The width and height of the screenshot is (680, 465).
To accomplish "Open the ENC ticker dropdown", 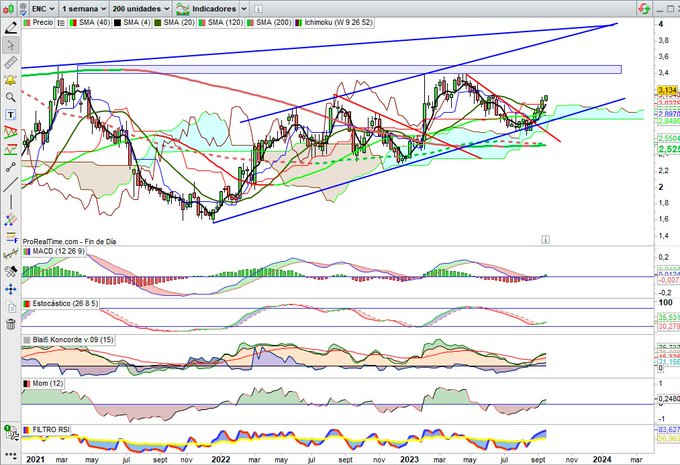I will 43,9.
